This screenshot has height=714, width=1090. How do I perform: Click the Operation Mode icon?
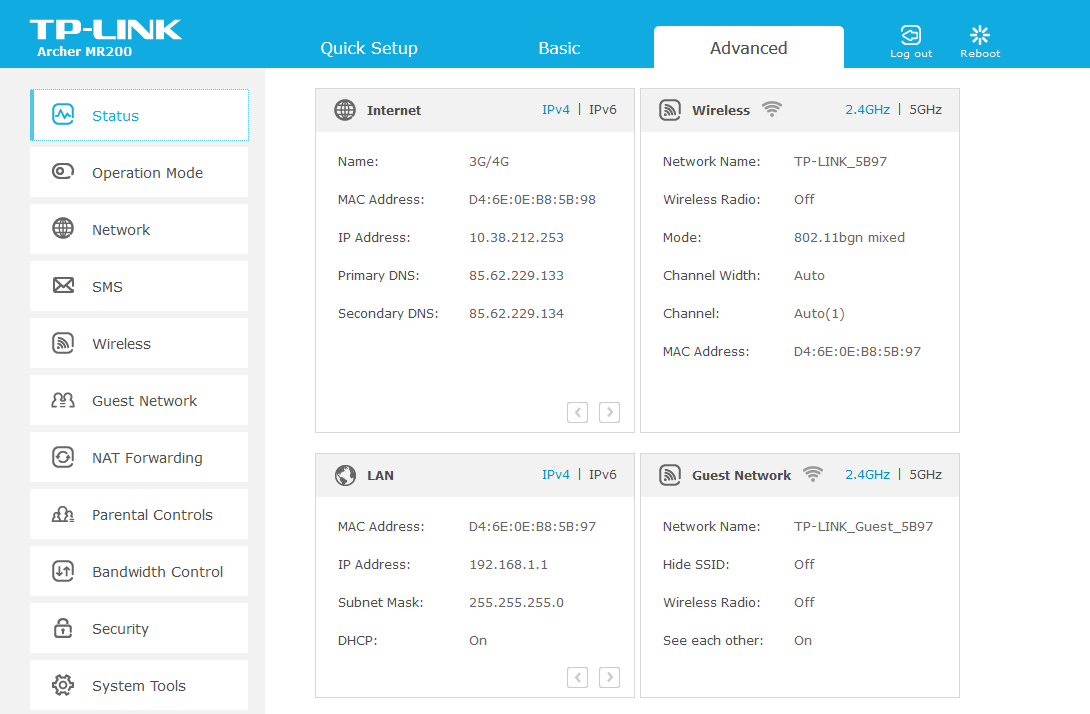[63, 172]
